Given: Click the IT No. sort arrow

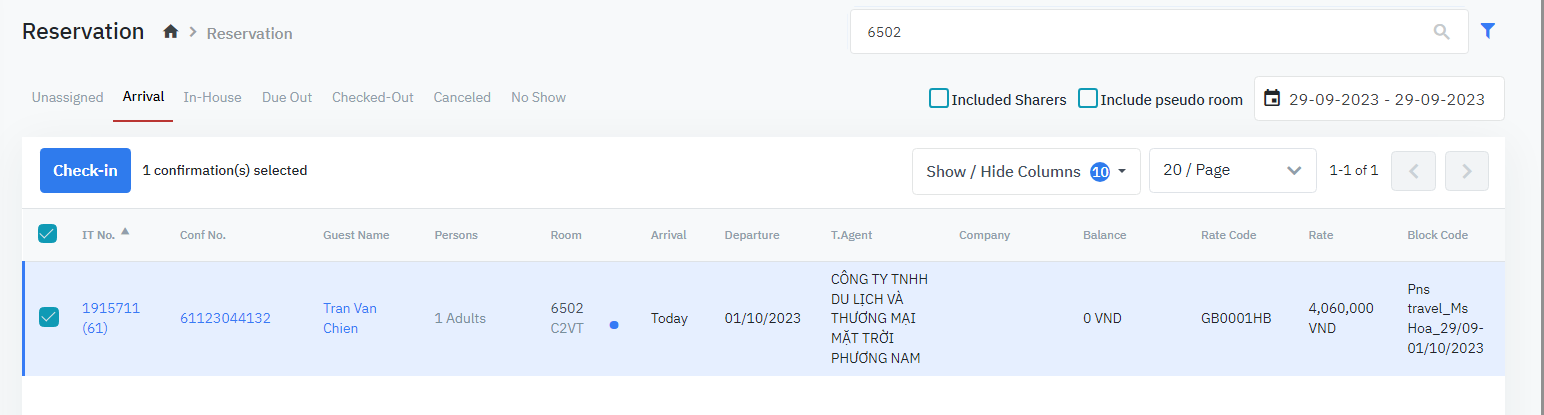Looking at the screenshot, I should pyautogui.click(x=125, y=231).
